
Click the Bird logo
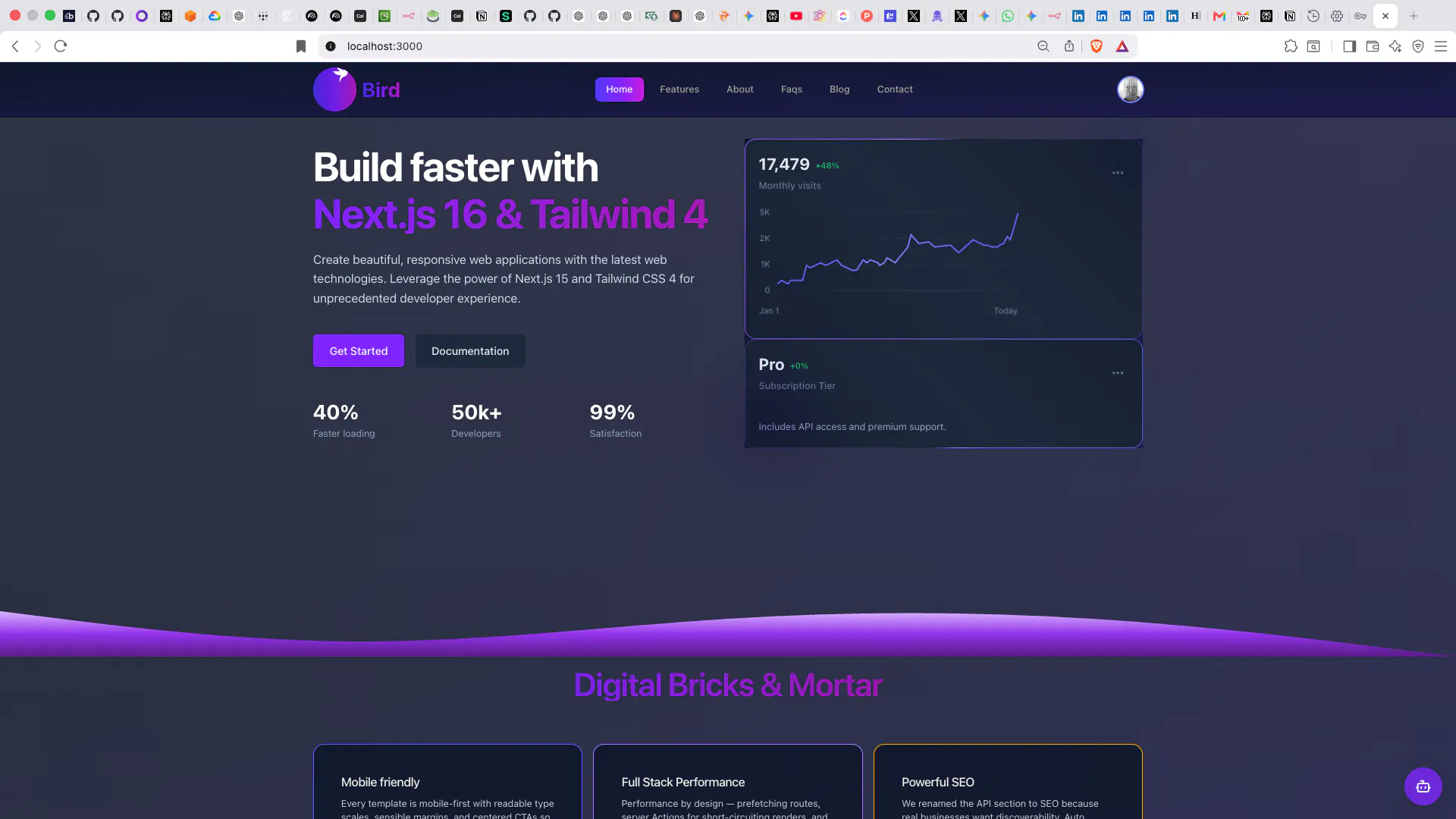[x=356, y=89]
